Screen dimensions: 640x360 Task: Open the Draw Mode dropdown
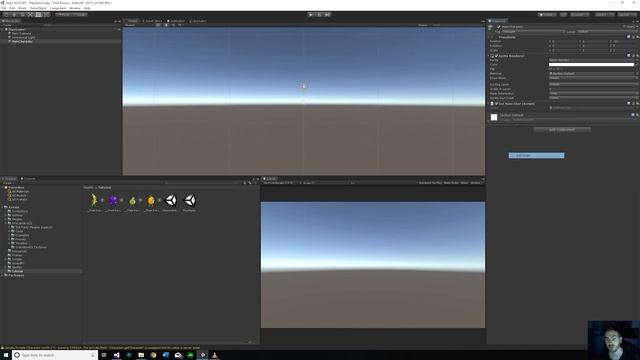(593, 78)
